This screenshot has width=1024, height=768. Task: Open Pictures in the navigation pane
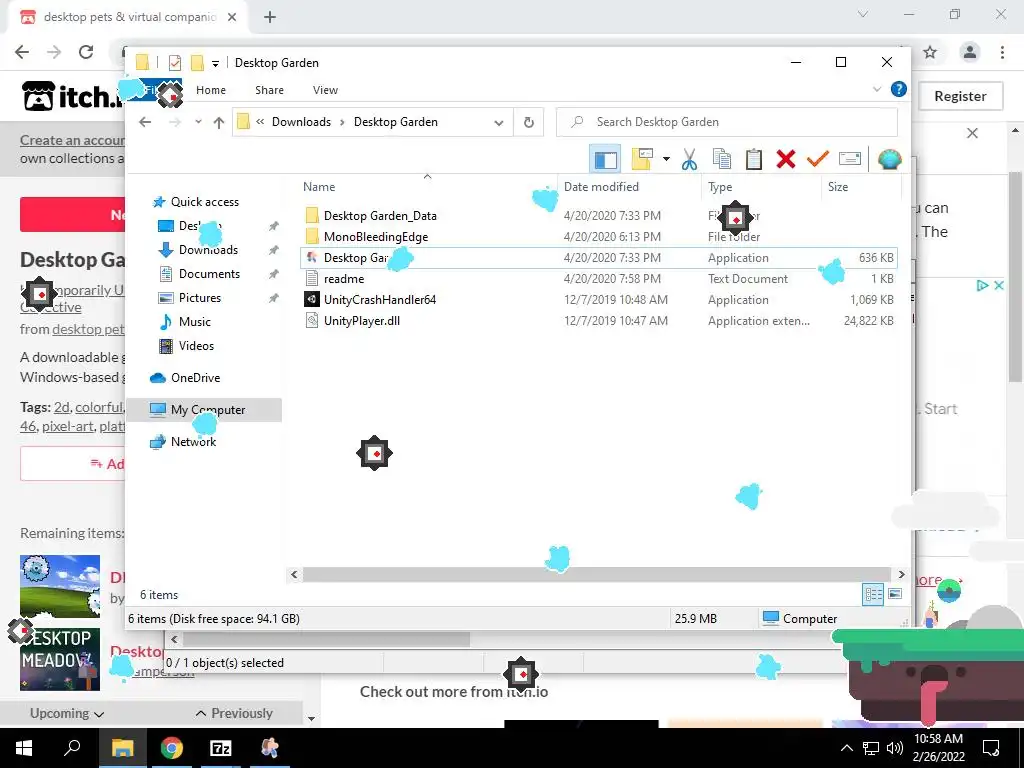(200, 298)
